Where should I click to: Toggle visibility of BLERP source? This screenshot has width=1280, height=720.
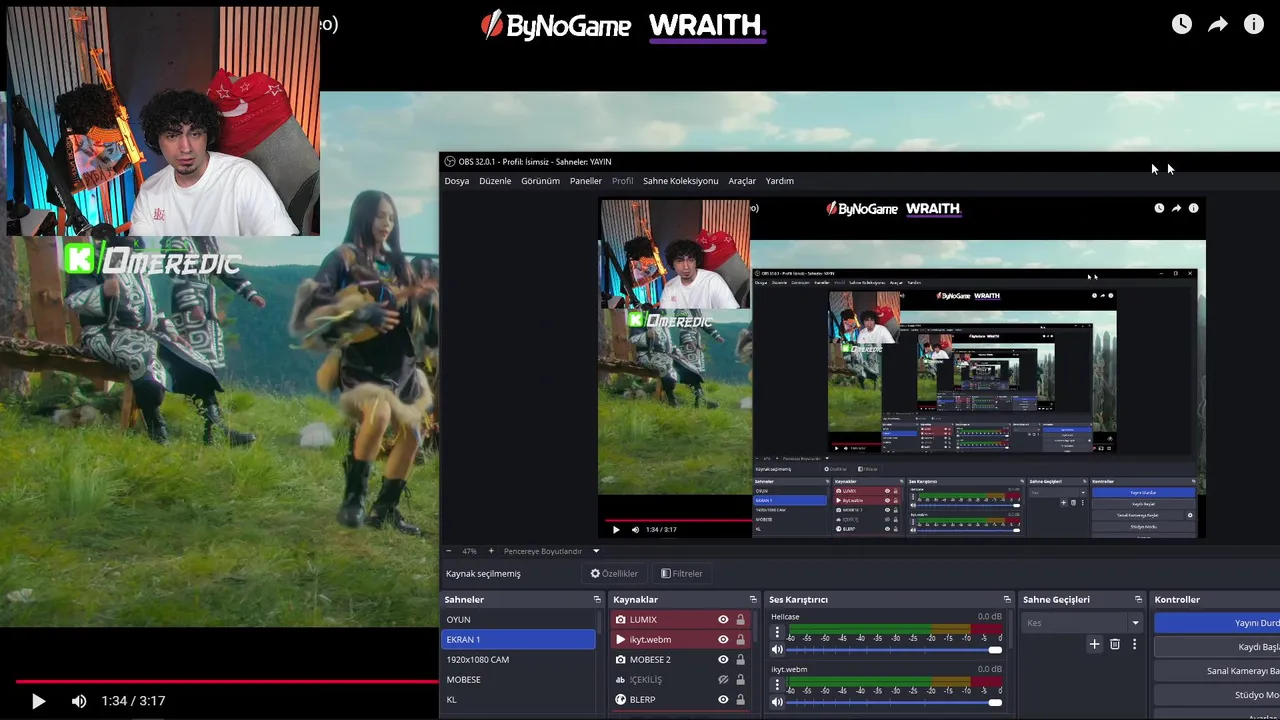[723, 700]
